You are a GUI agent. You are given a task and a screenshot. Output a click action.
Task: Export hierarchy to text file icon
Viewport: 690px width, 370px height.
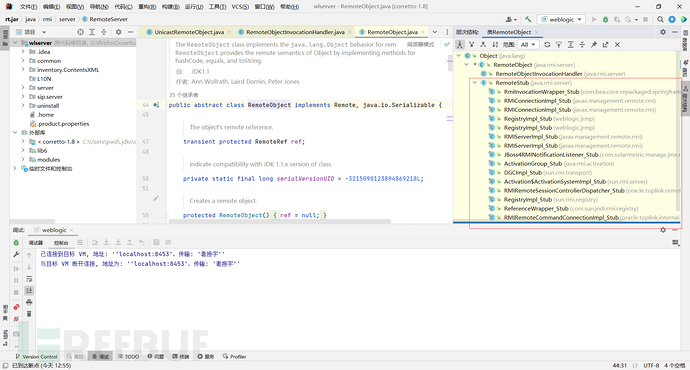coord(606,44)
